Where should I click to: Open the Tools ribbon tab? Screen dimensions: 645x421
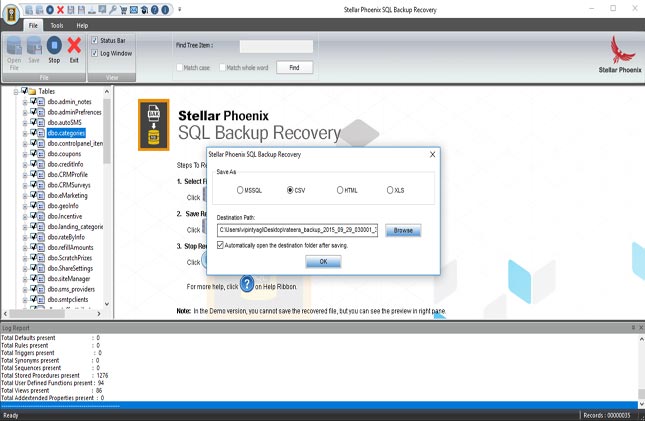click(x=57, y=25)
